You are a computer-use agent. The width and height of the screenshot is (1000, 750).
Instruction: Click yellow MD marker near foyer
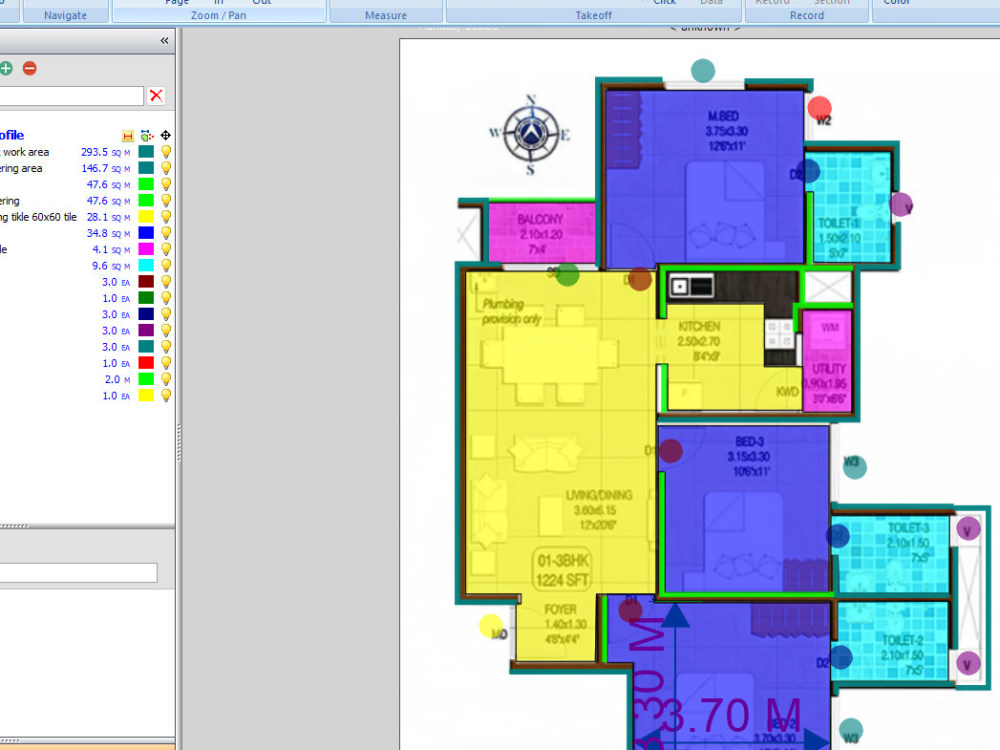491,626
